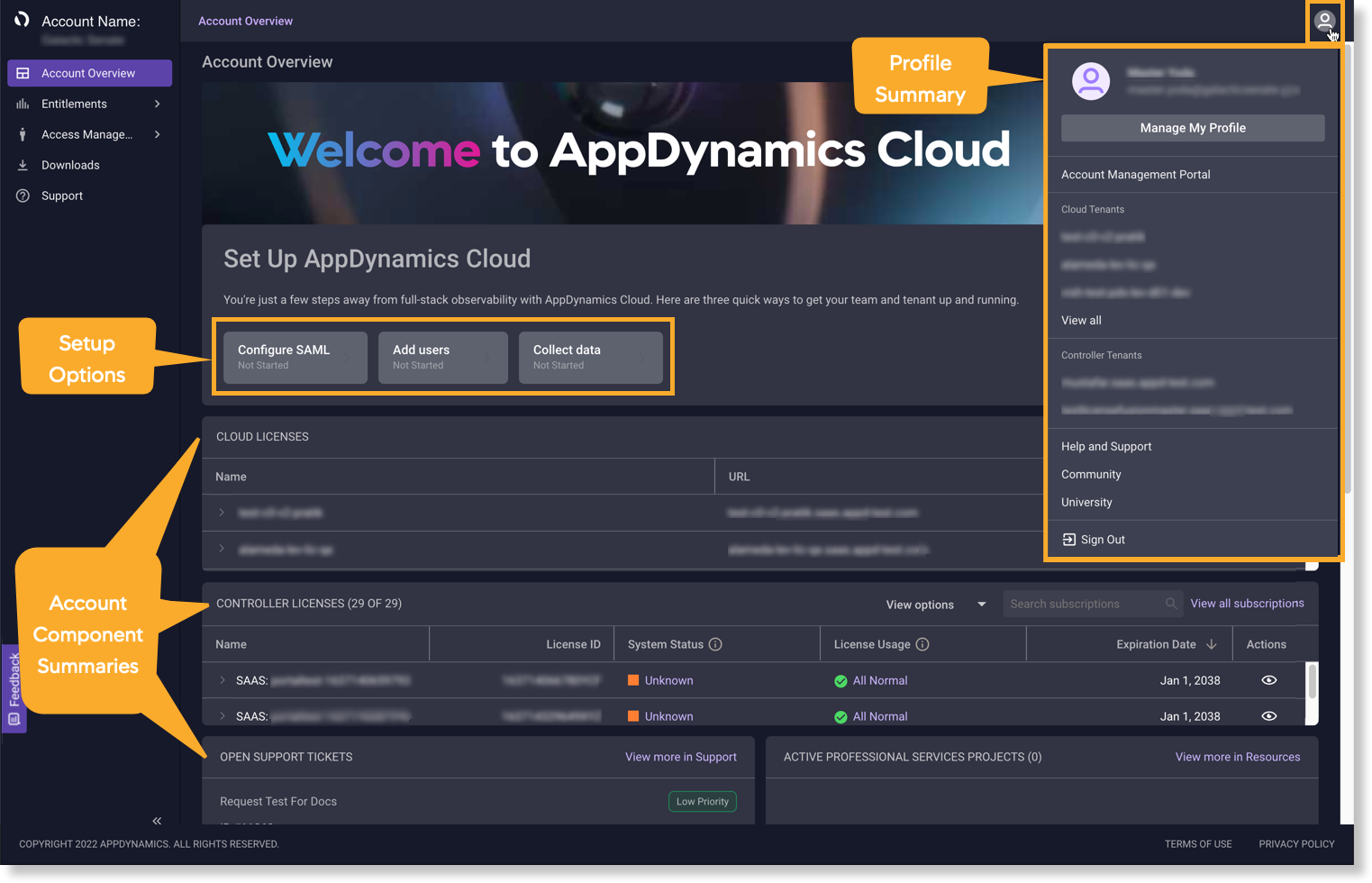
Task: Click the Account Overview breadcrumb in top bar
Action: point(245,21)
